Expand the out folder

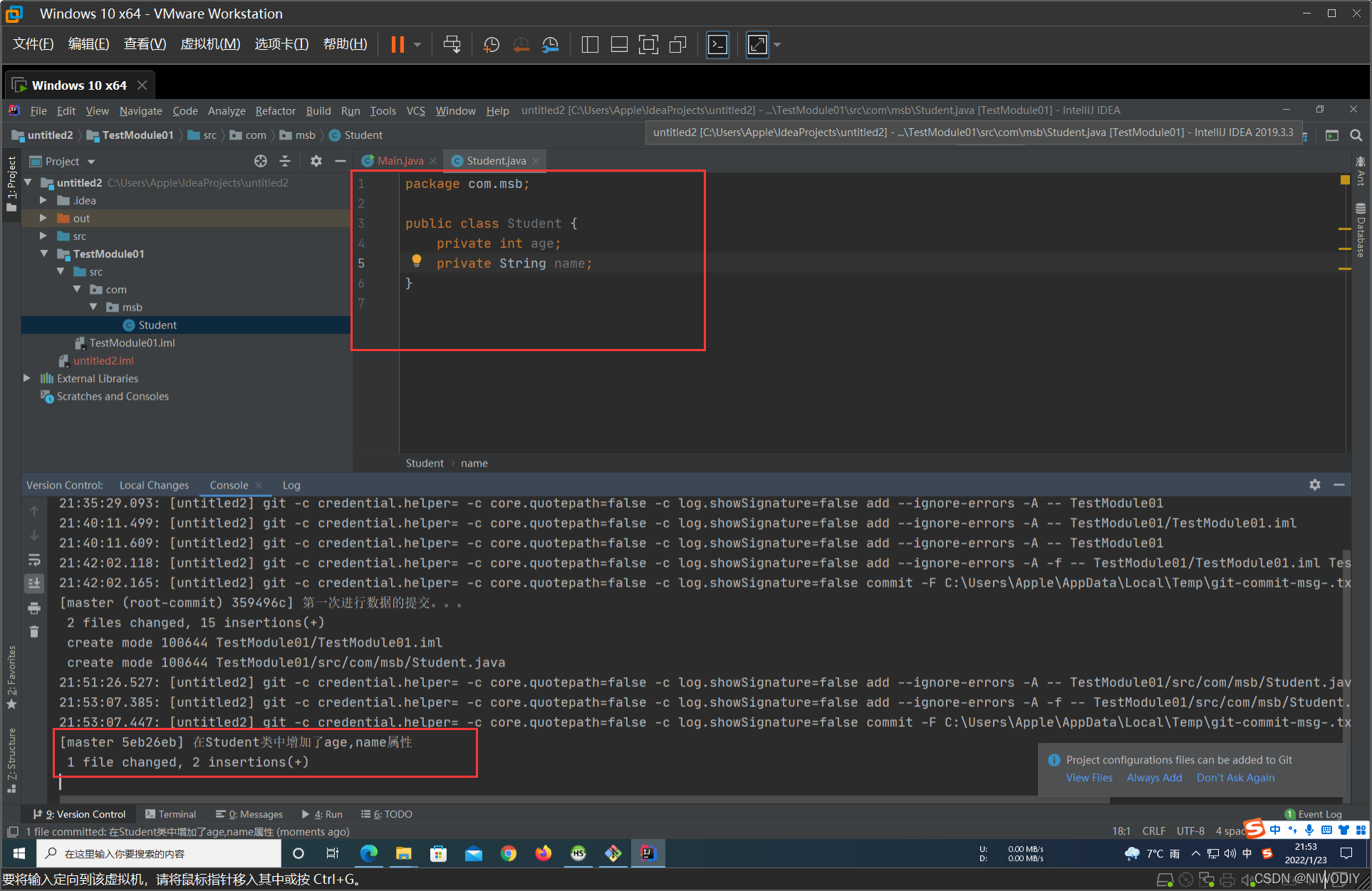43,218
